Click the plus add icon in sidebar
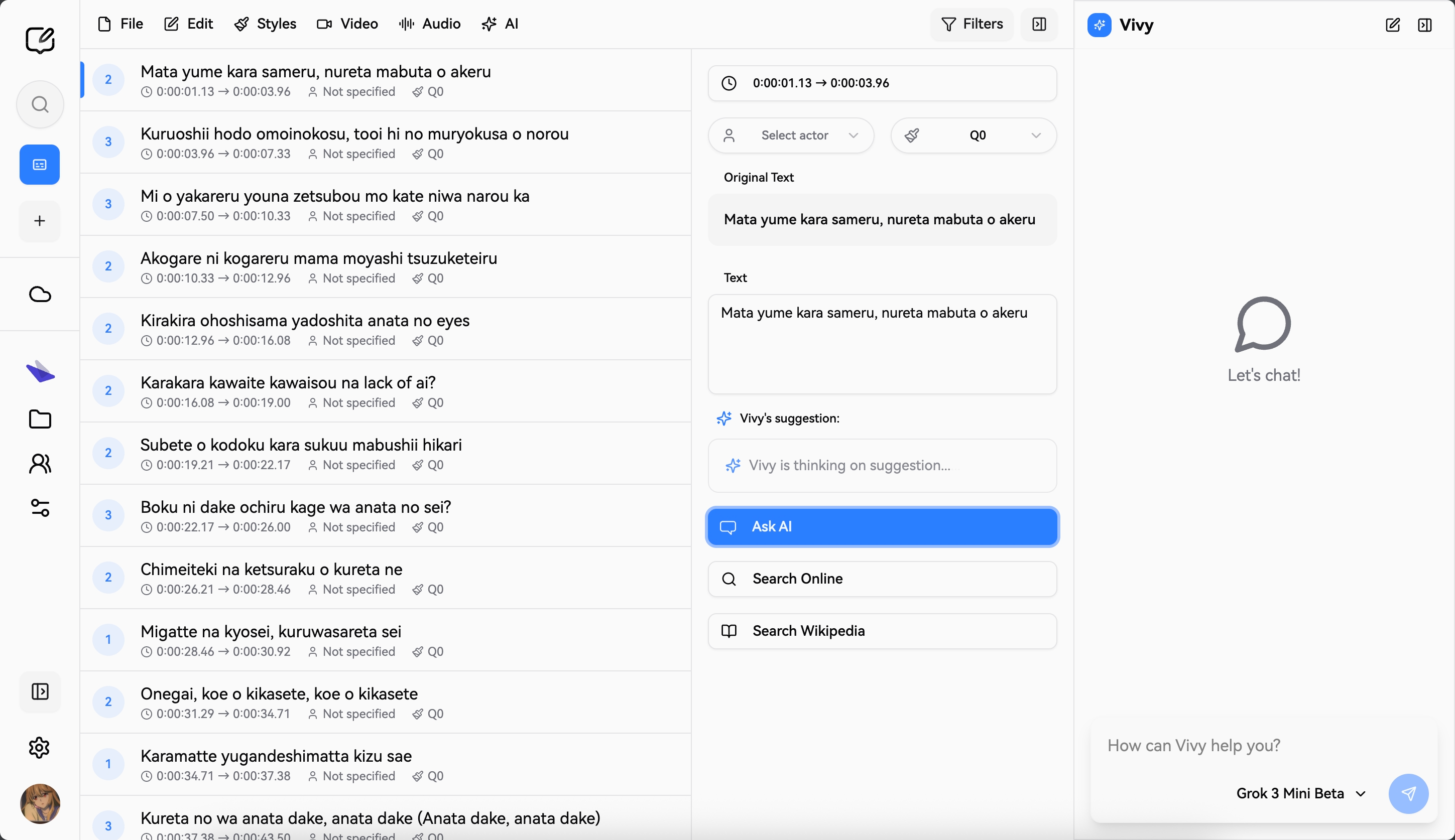The width and height of the screenshot is (1455, 840). 40,221
